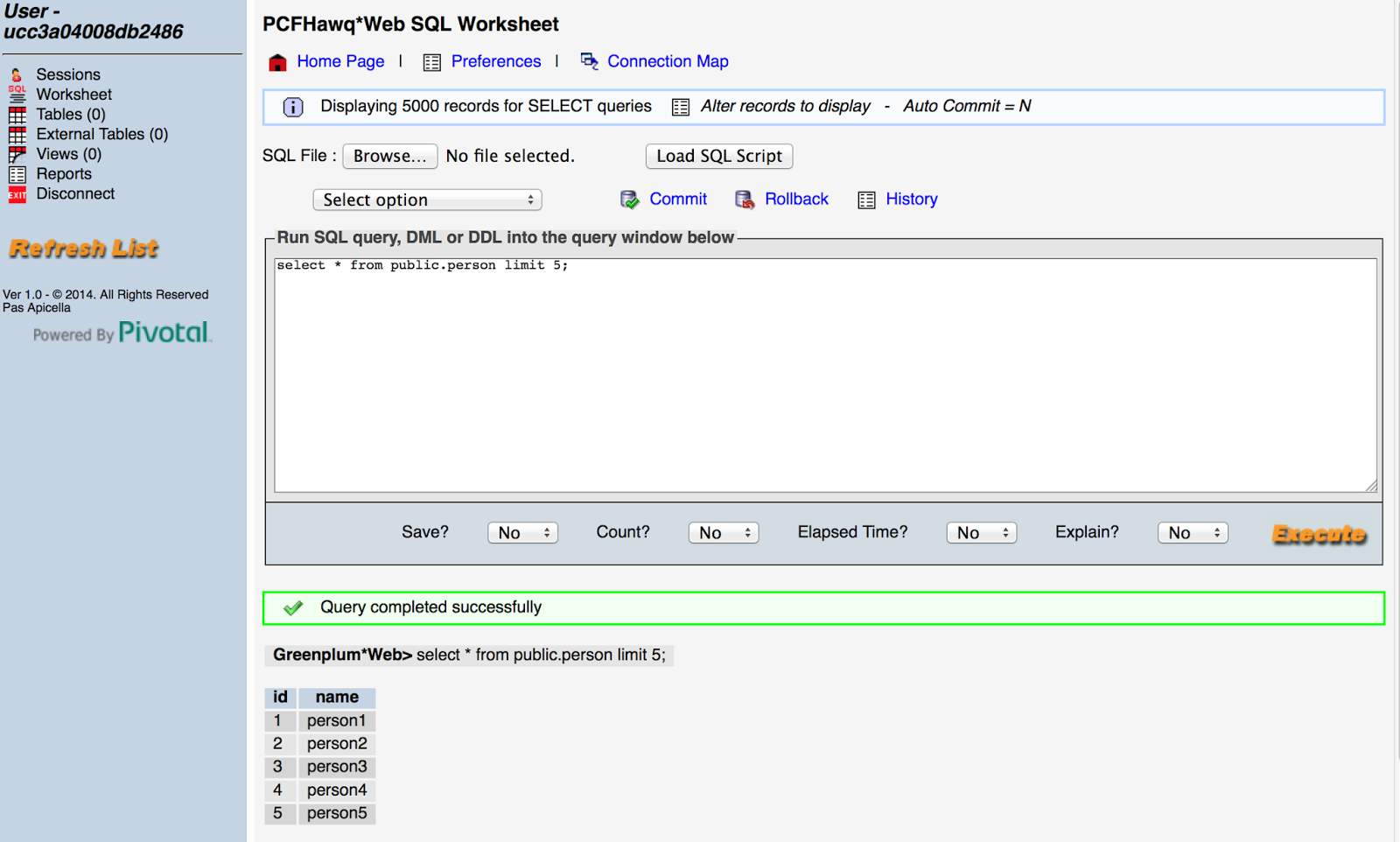Browse for an SQL file
The width and height of the screenshot is (1400, 842).
pyautogui.click(x=390, y=156)
